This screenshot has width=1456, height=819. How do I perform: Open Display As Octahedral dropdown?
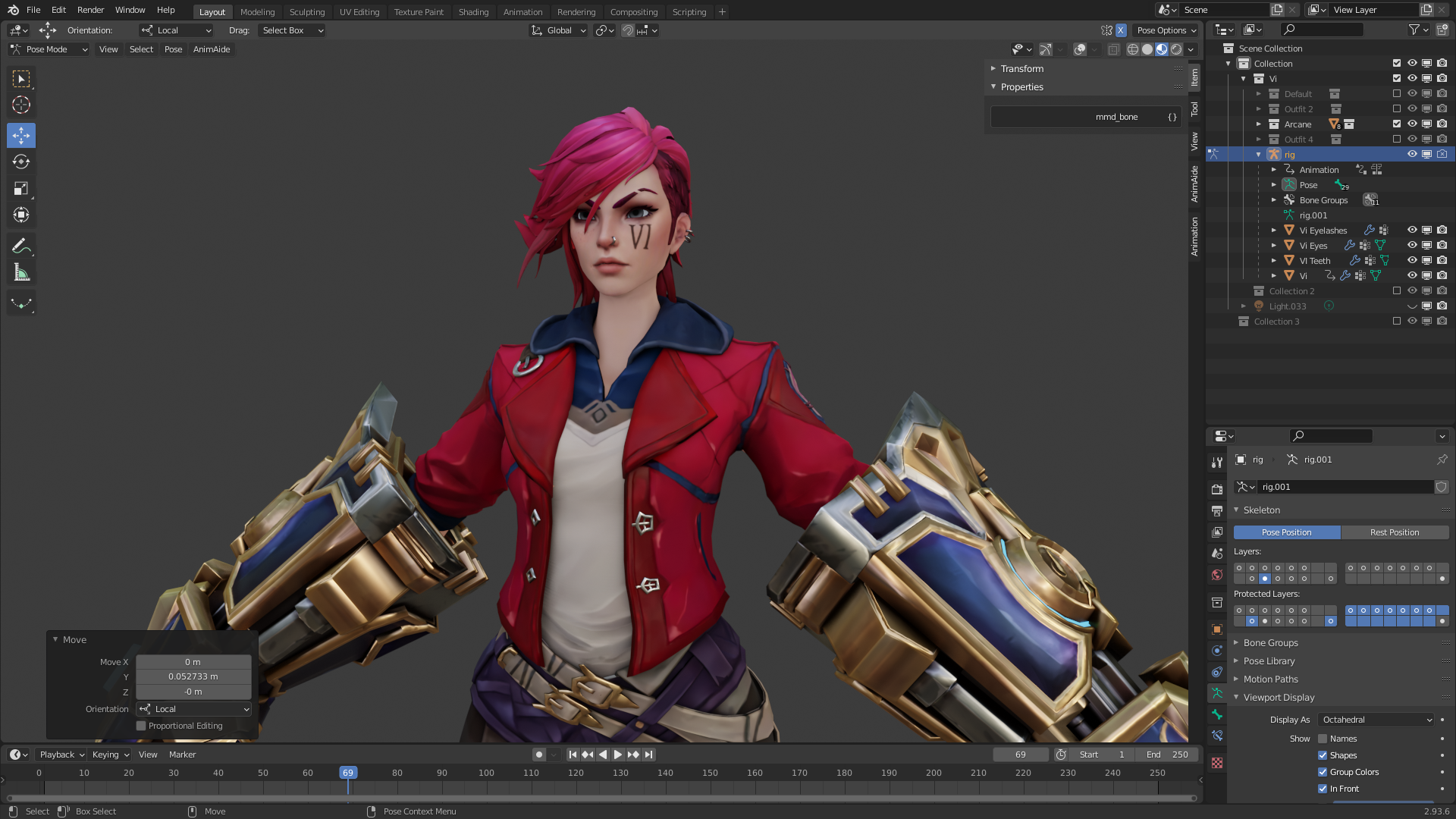(1376, 720)
